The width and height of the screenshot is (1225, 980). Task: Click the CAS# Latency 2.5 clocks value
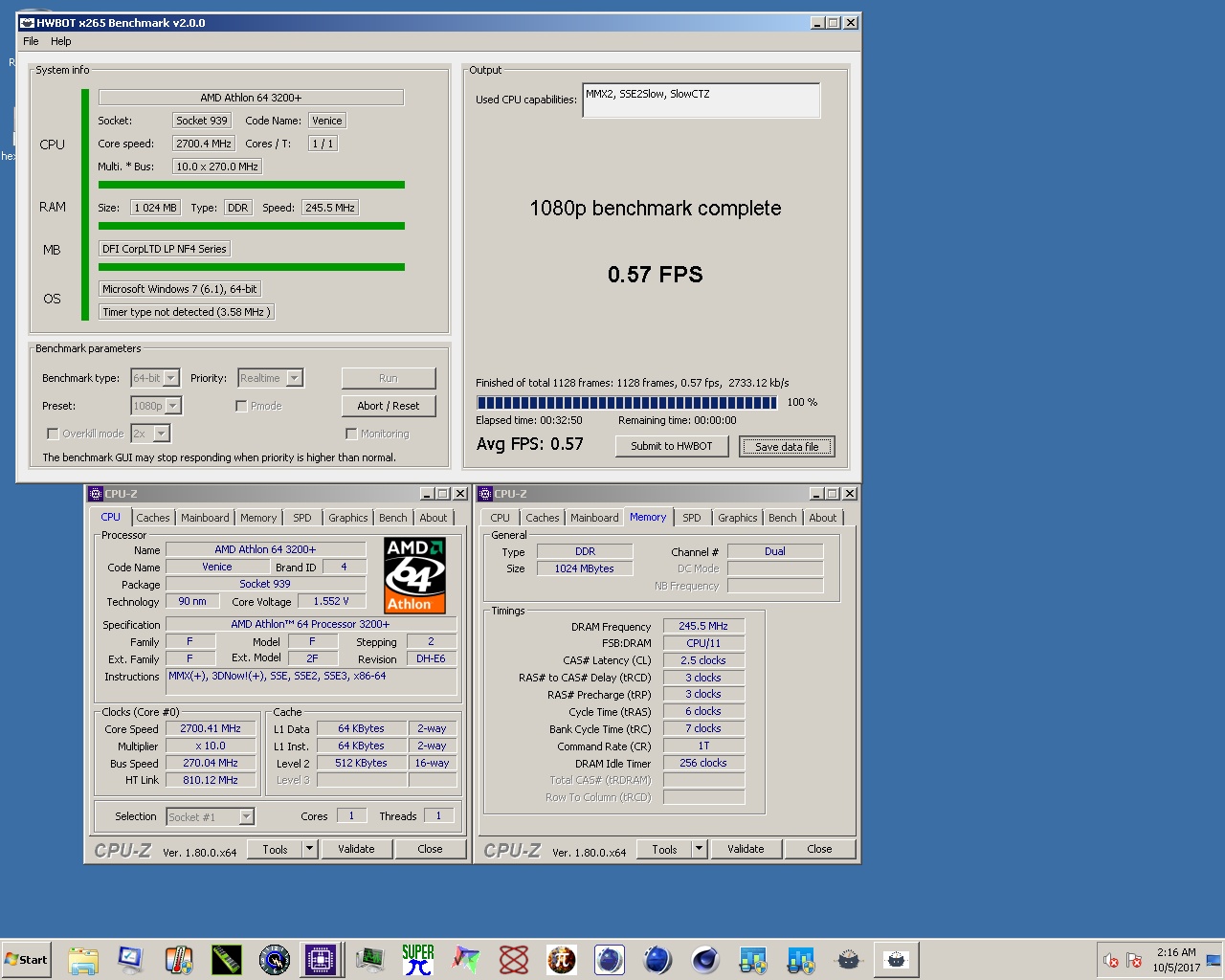click(703, 660)
